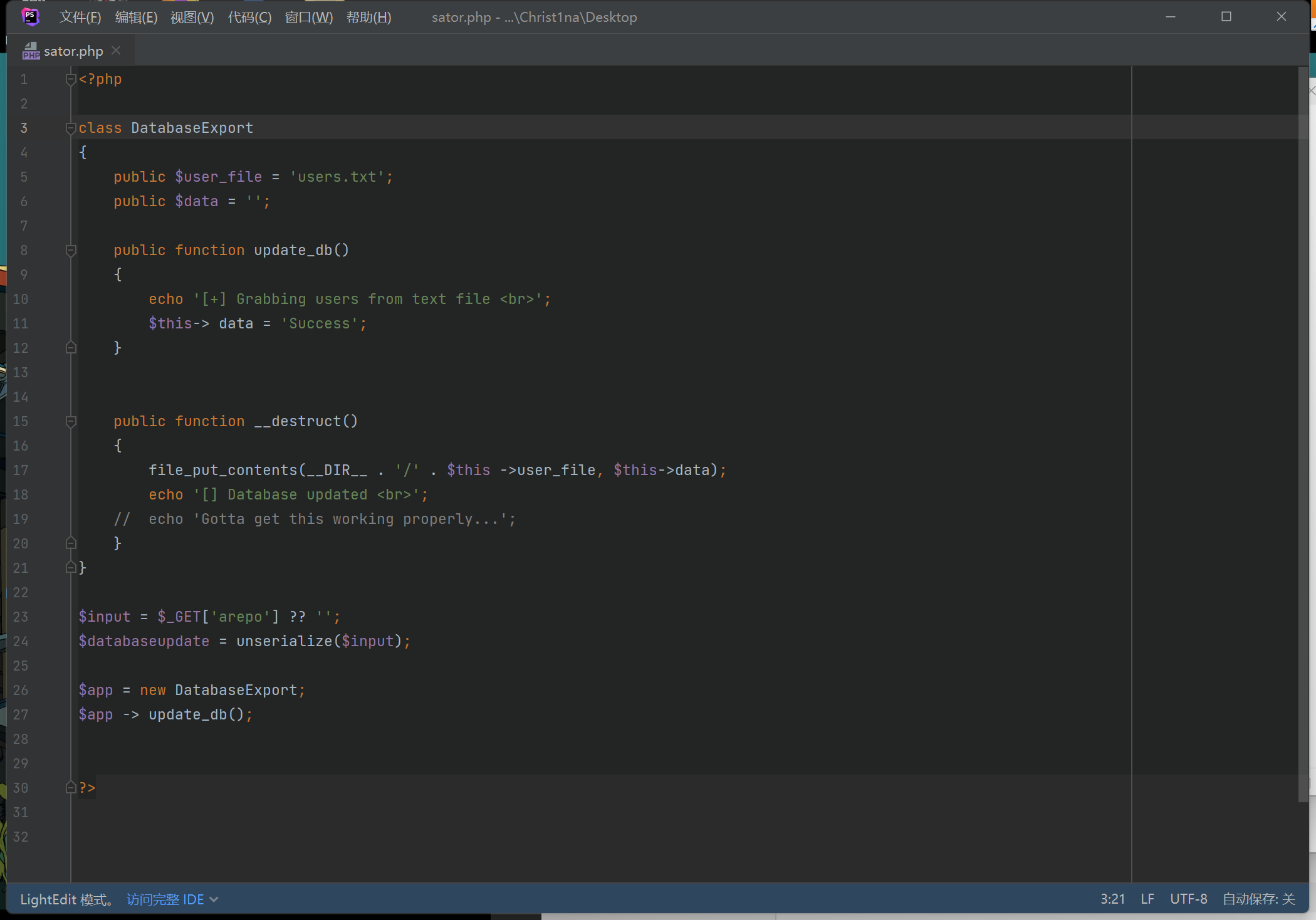The height and width of the screenshot is (920, 1316).
Task: Click the DatabaseExport class name on line 3
Action: (x=192, y=128)
